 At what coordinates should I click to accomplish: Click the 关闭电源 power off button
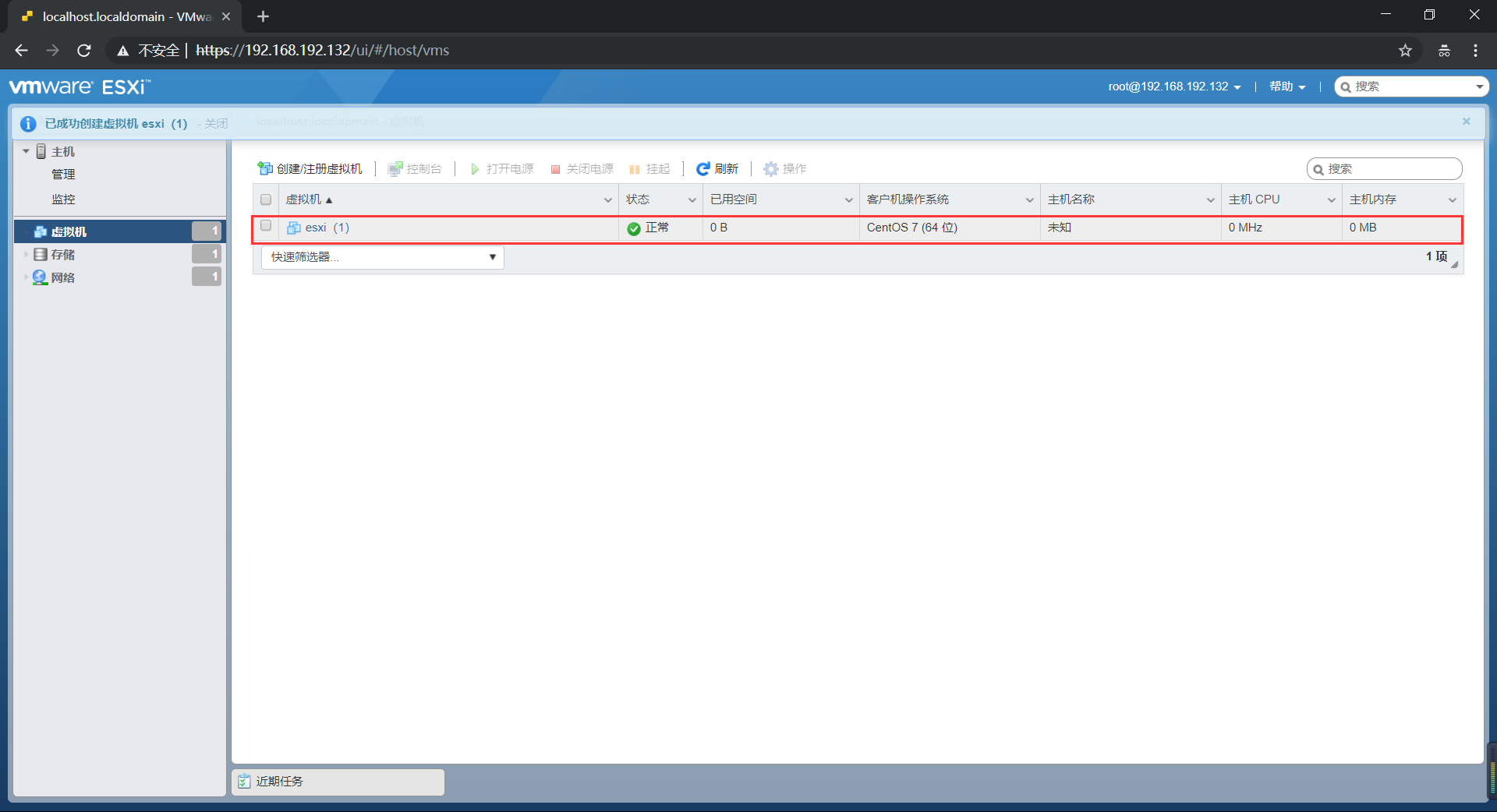[x=582, y=168]
